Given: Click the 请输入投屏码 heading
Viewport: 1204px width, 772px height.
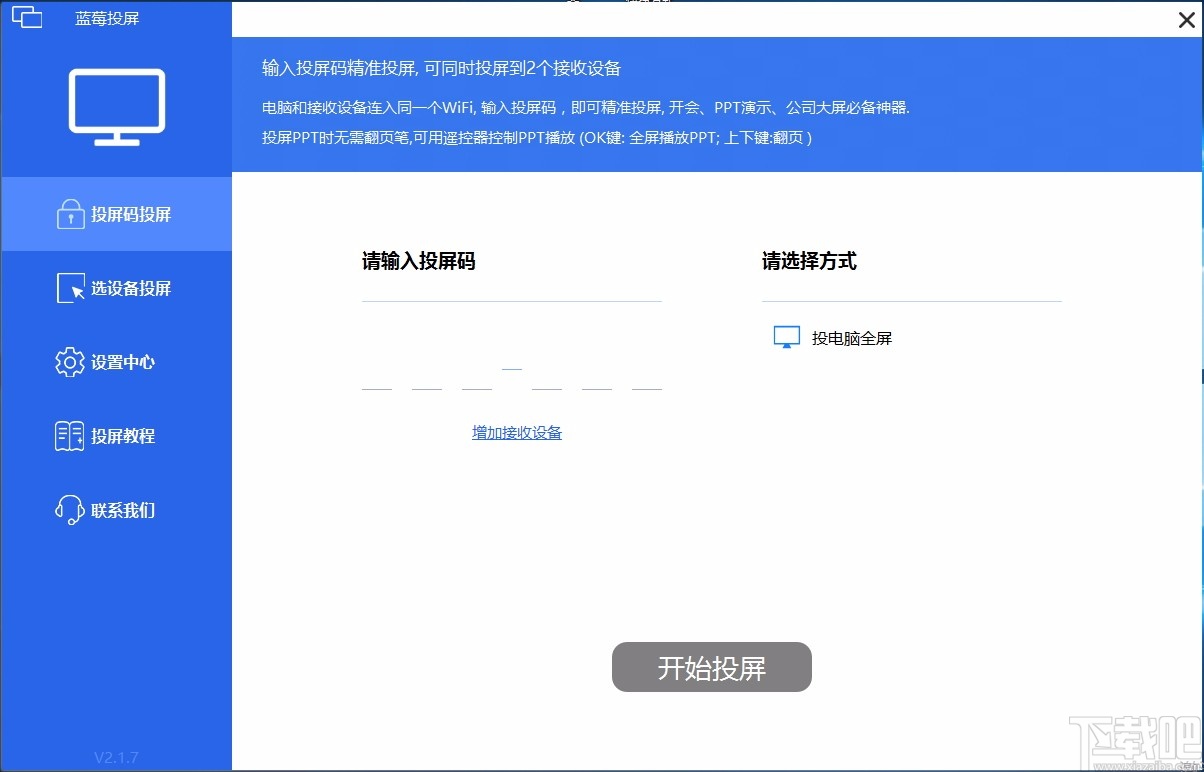Looking at the screenshot, I should (x=419, y=262).
